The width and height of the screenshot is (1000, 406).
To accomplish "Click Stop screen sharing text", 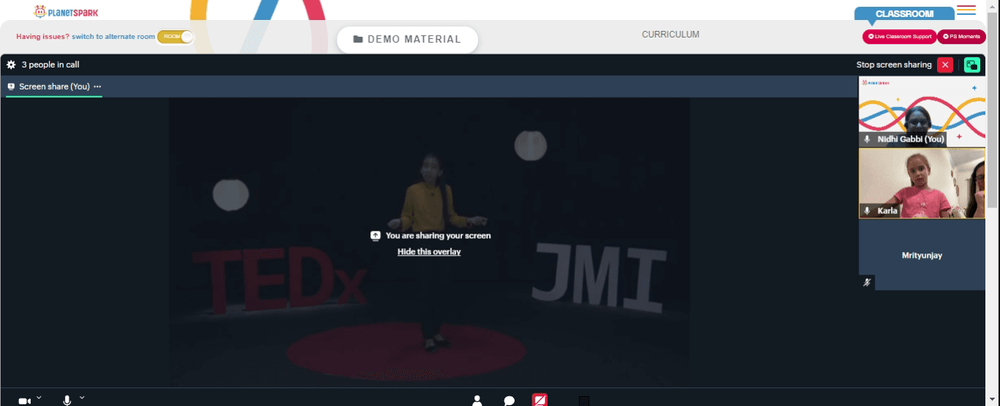I will (x=893, y=65).
